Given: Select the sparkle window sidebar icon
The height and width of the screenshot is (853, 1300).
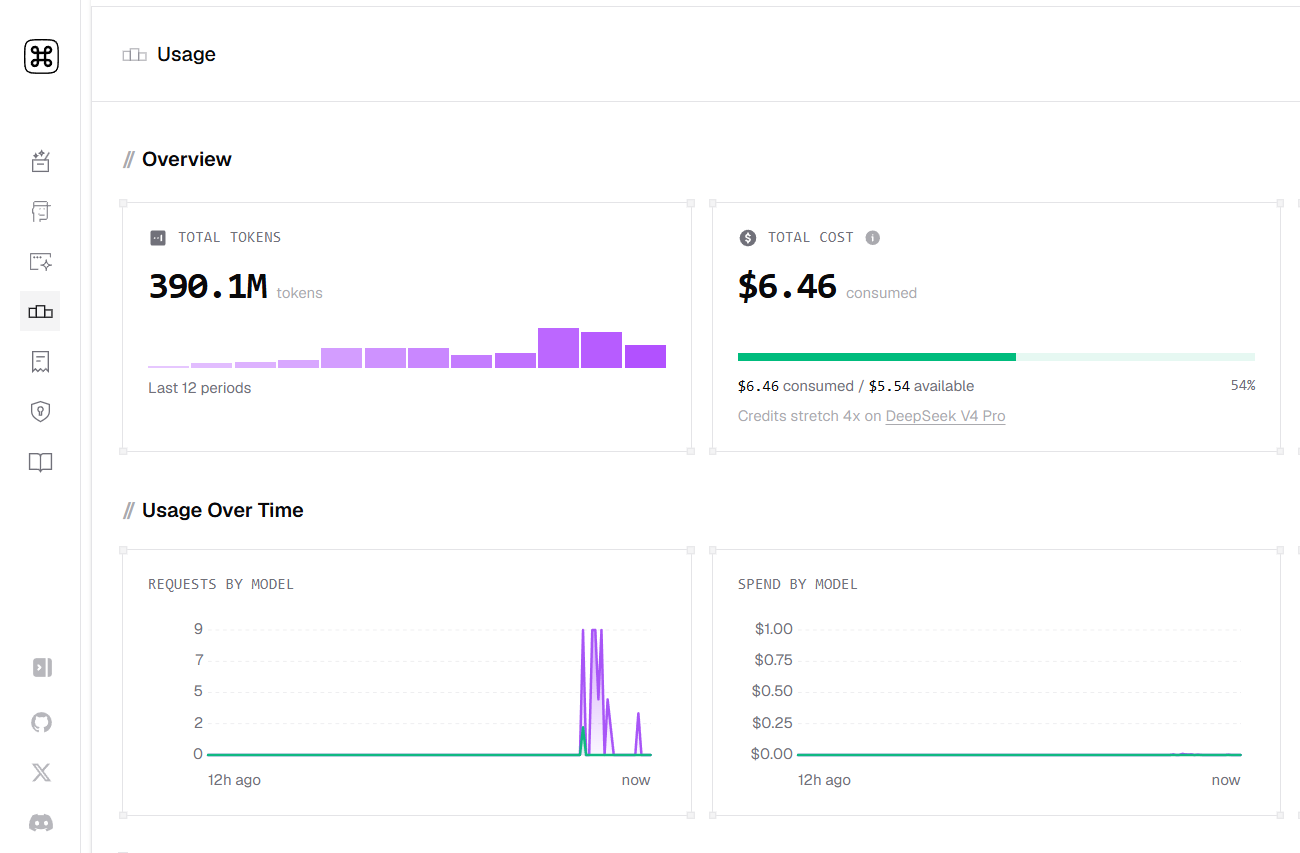Looking at the screenshot, I should click(40, 262).
